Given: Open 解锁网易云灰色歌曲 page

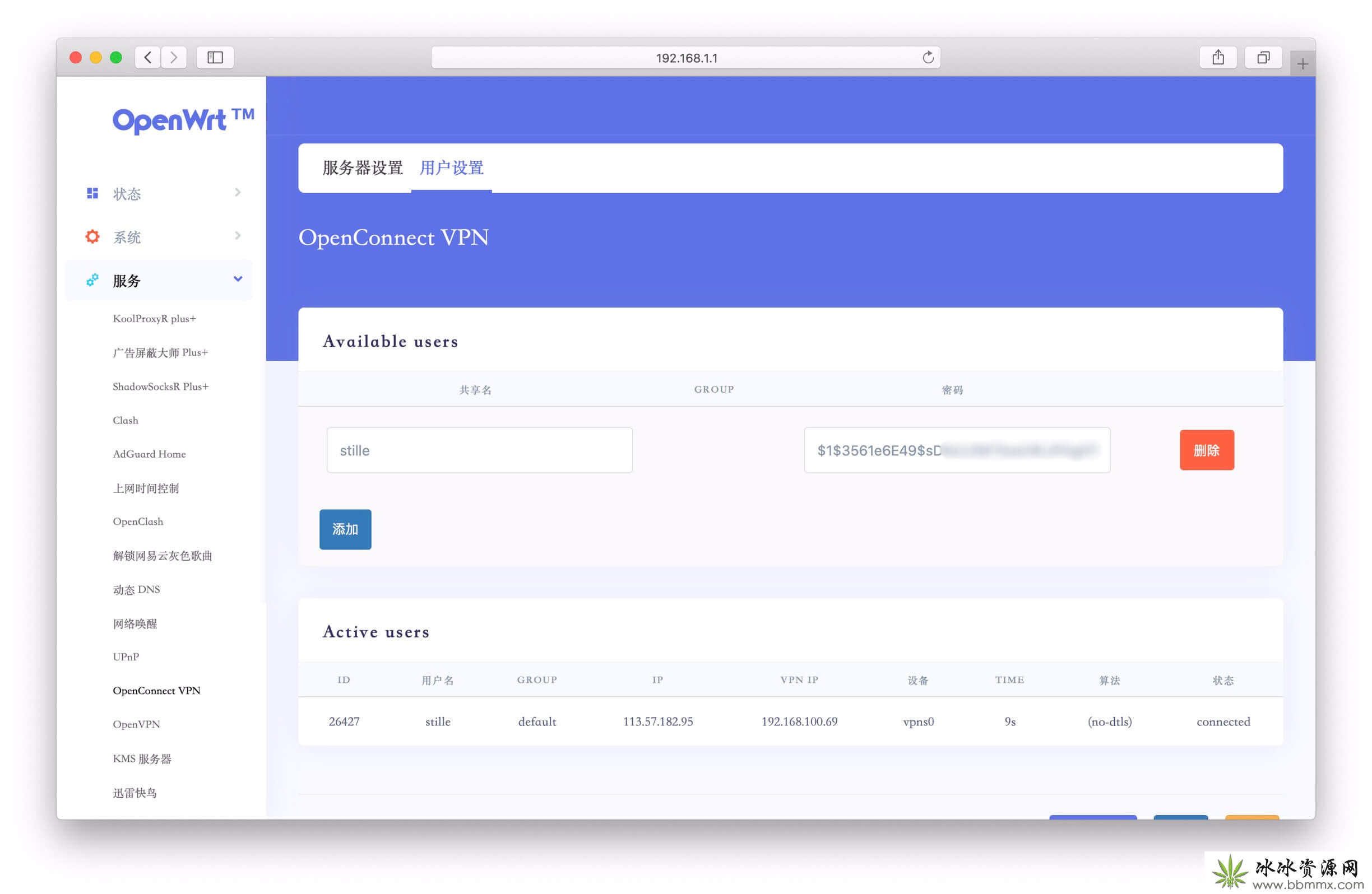Looking at the screenshot, I should (x=163, y=556).
